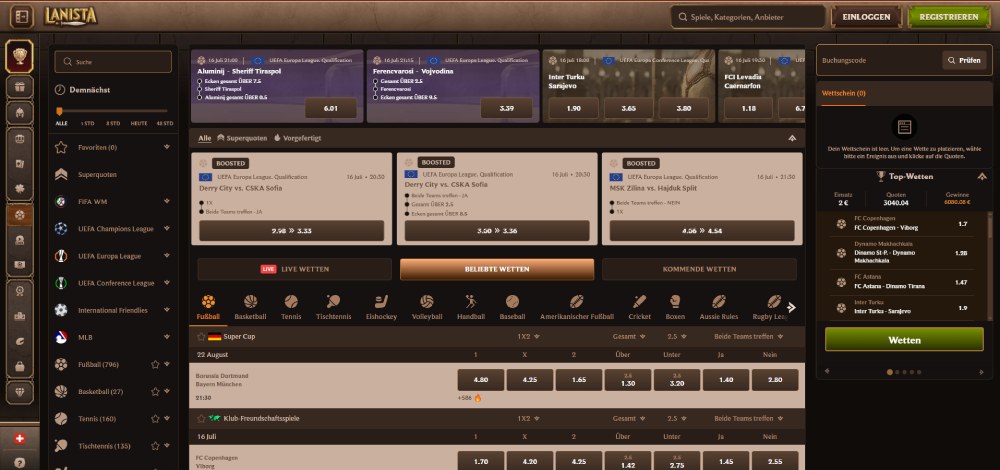This screenshot has width=1000, height=470.
Task: Expand the Favoriten (0) sidebar section
Action: (x=166, y=147)
